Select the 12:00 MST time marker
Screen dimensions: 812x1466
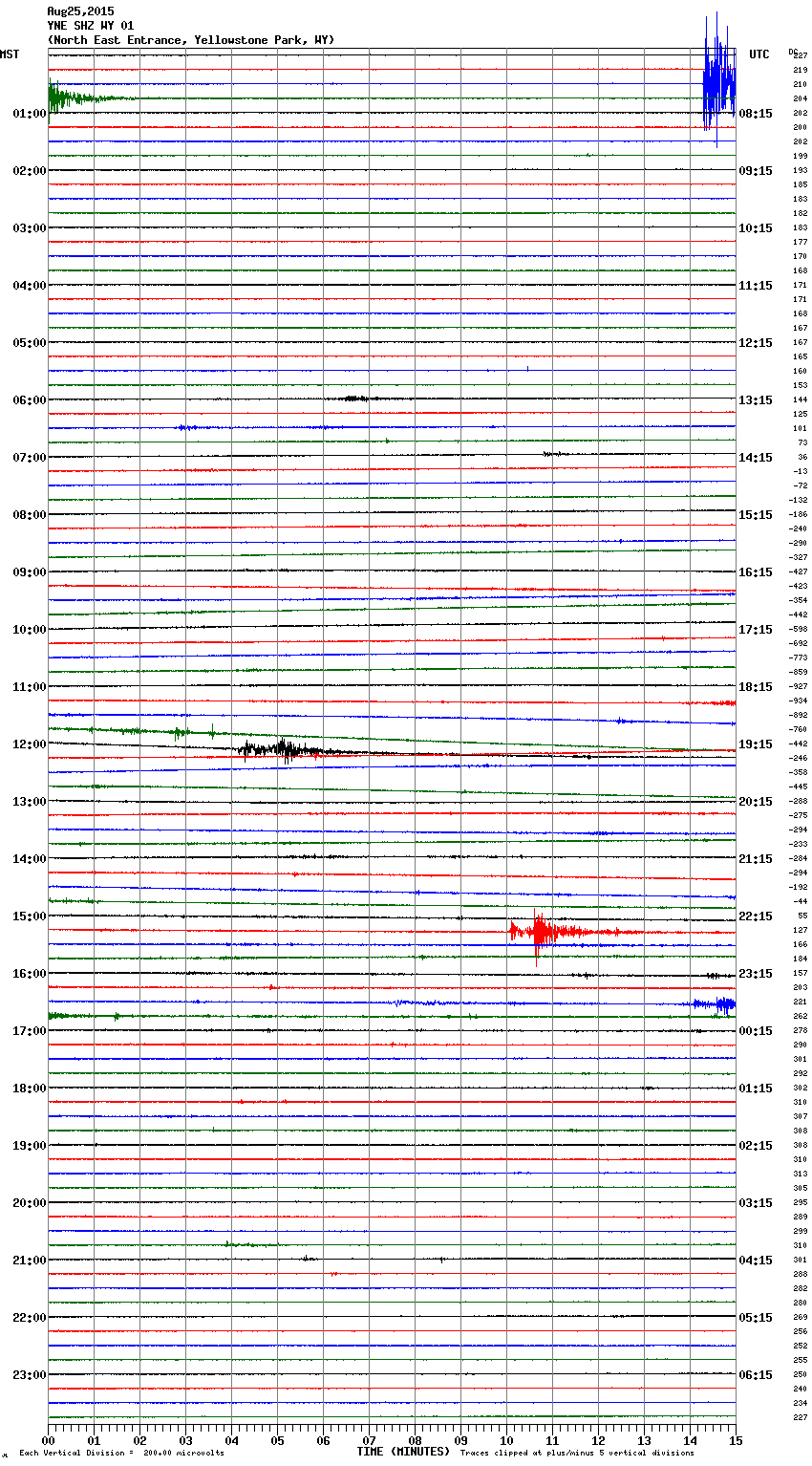click(x=29, y=744)
